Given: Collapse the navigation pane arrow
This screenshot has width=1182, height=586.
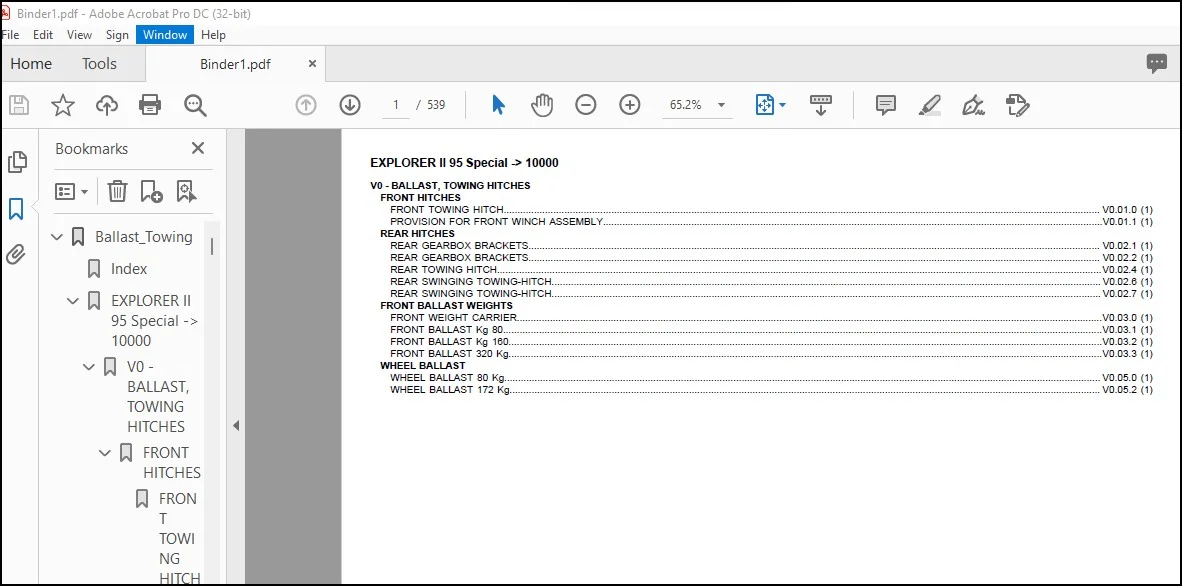Looking at the screenshot, I should [x=236, y=425].
